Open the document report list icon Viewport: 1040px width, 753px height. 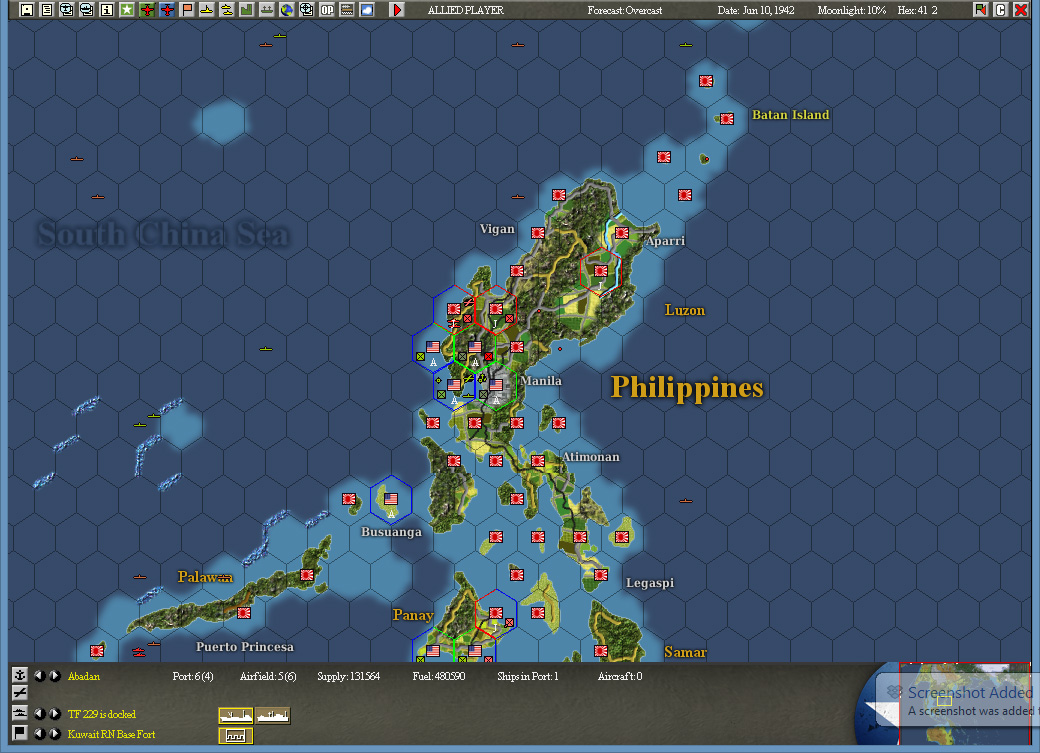coord(46,9)
